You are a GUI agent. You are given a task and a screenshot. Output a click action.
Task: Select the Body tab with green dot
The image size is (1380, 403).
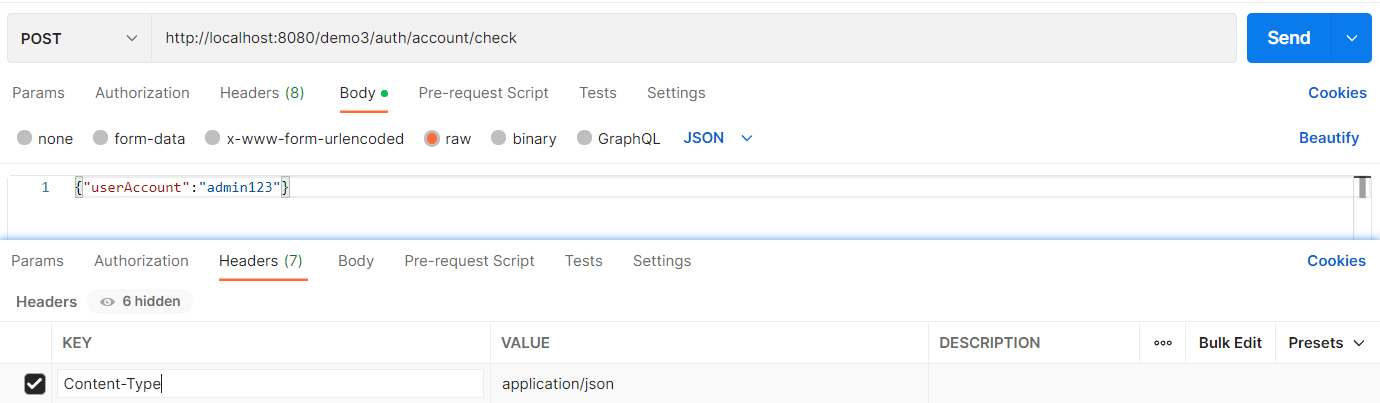363,93
